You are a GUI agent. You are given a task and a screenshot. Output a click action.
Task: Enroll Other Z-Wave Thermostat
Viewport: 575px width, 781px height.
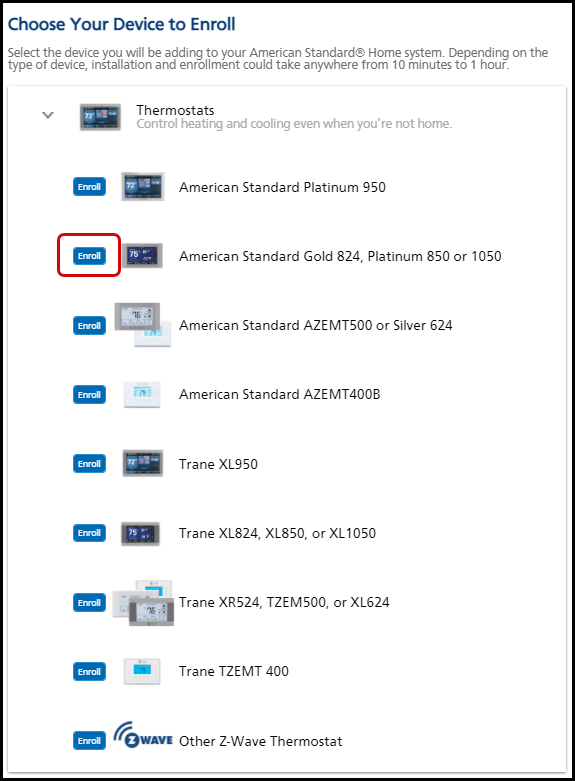click(89, 741)
